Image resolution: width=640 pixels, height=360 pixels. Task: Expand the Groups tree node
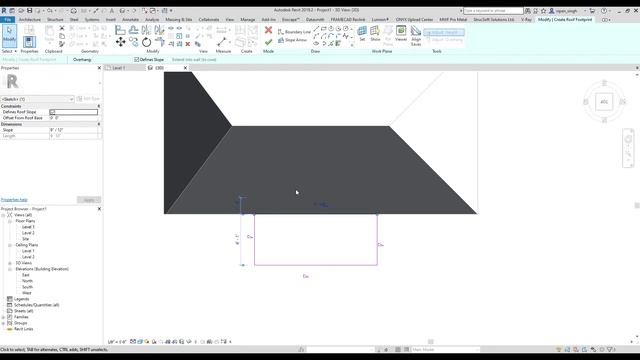[3, 323]
